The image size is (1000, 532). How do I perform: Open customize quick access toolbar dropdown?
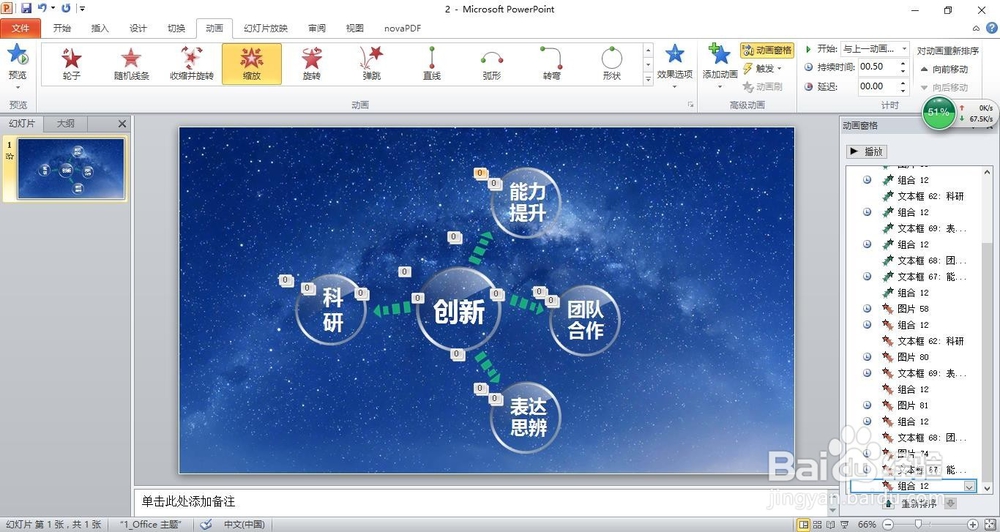point(83,8)
